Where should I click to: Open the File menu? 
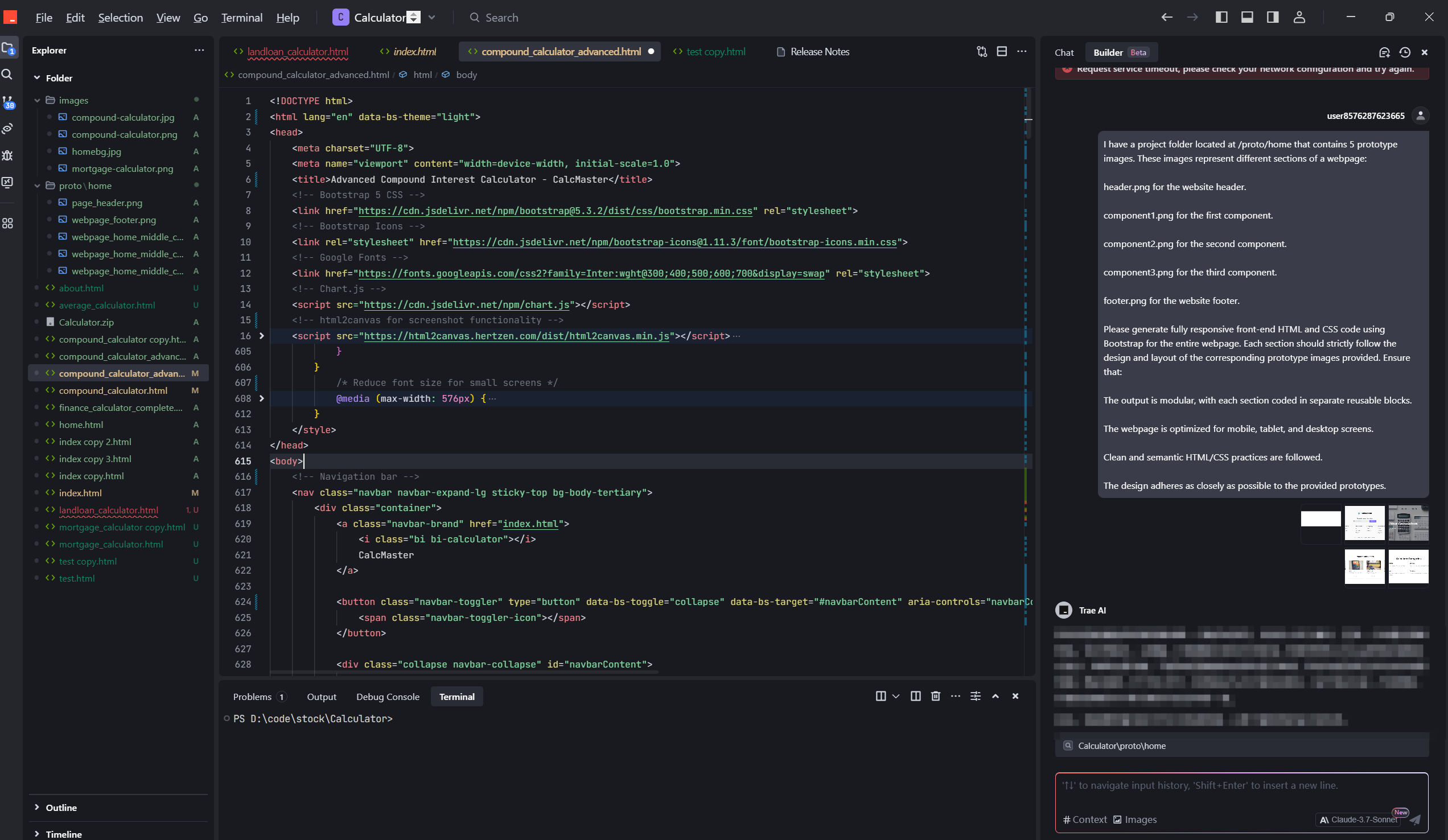click(44, 17)
